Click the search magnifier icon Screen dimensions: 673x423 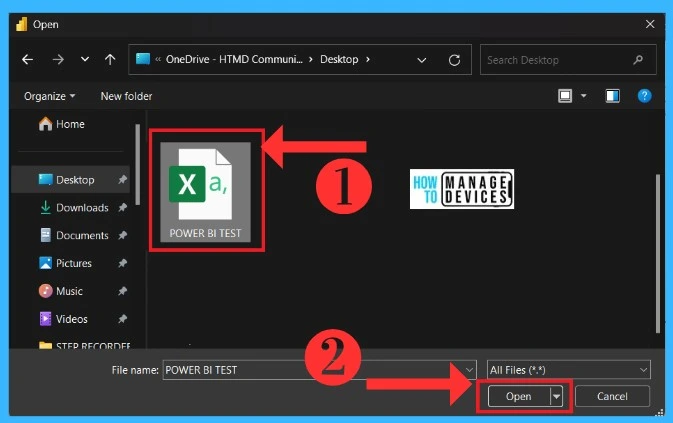click(x=638, y=60)
